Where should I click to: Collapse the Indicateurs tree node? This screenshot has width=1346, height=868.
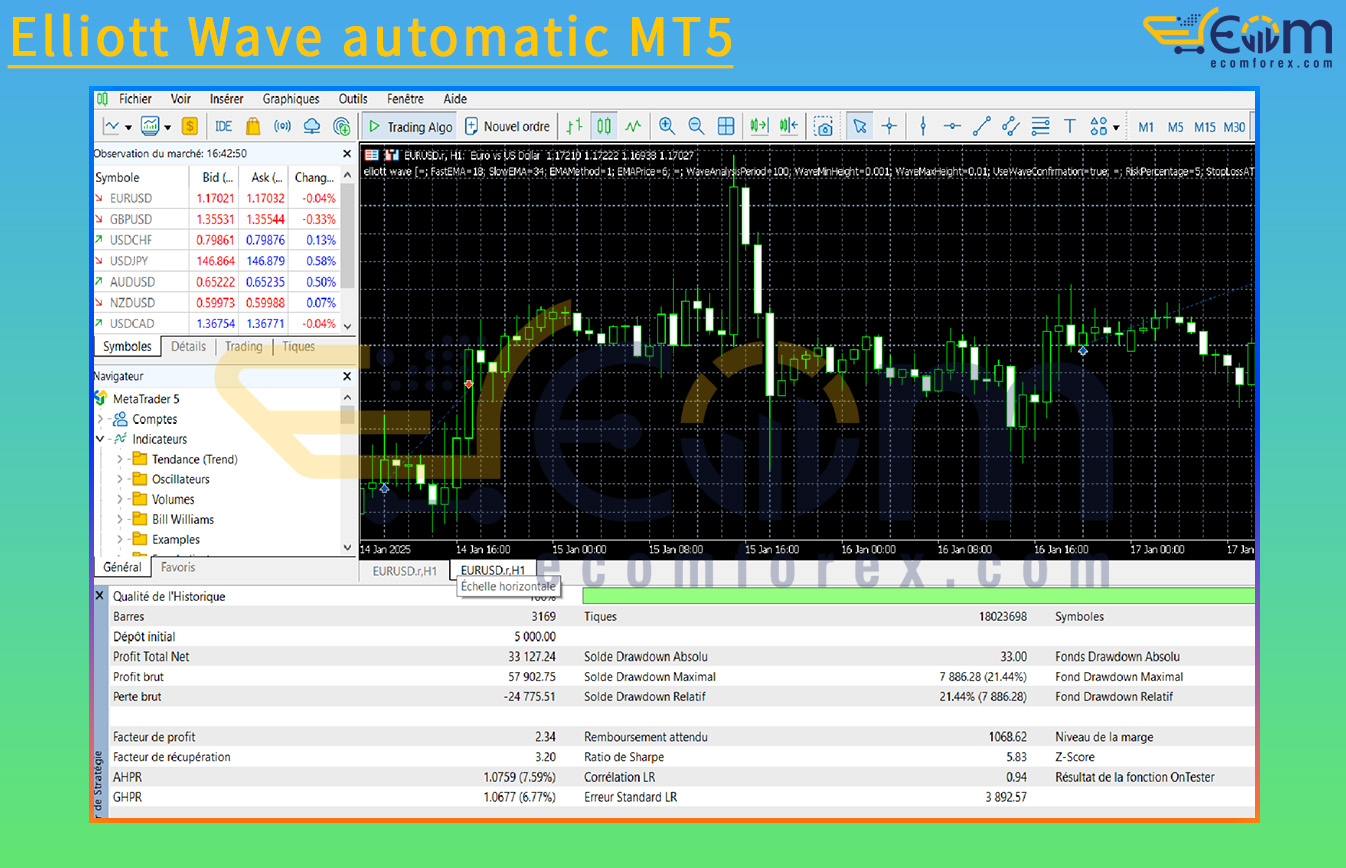(x=101, y=439)
